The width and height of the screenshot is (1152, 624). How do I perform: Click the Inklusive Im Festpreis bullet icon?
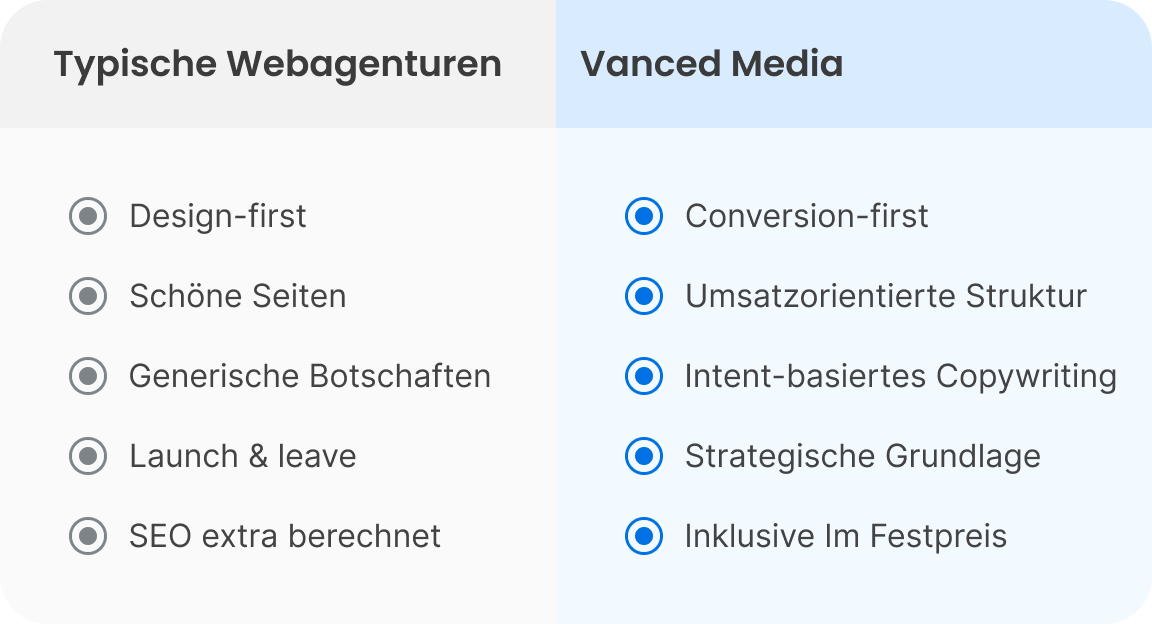tap(644, 536)
